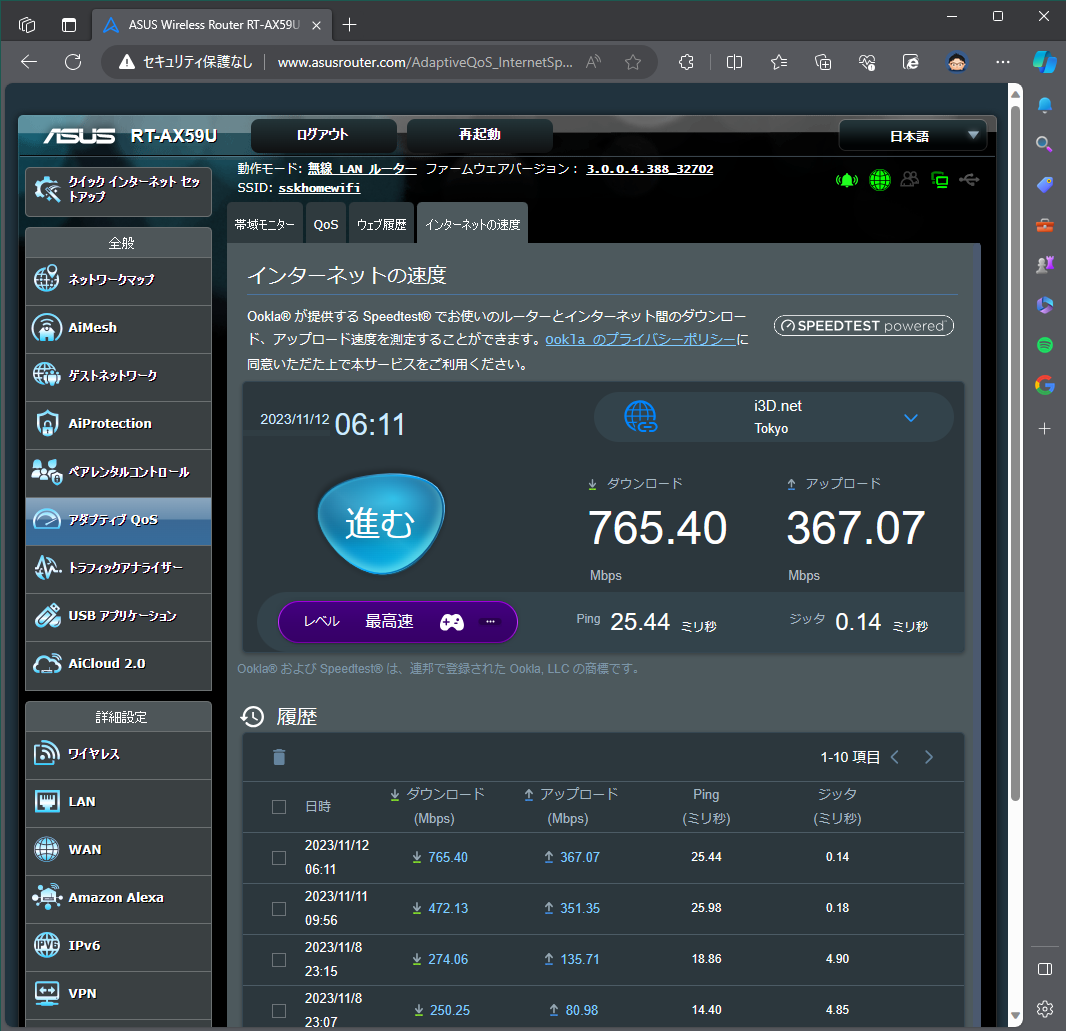Go to the next history page
Viewport: 1066px width, 1031px height.
click(929, 757)
